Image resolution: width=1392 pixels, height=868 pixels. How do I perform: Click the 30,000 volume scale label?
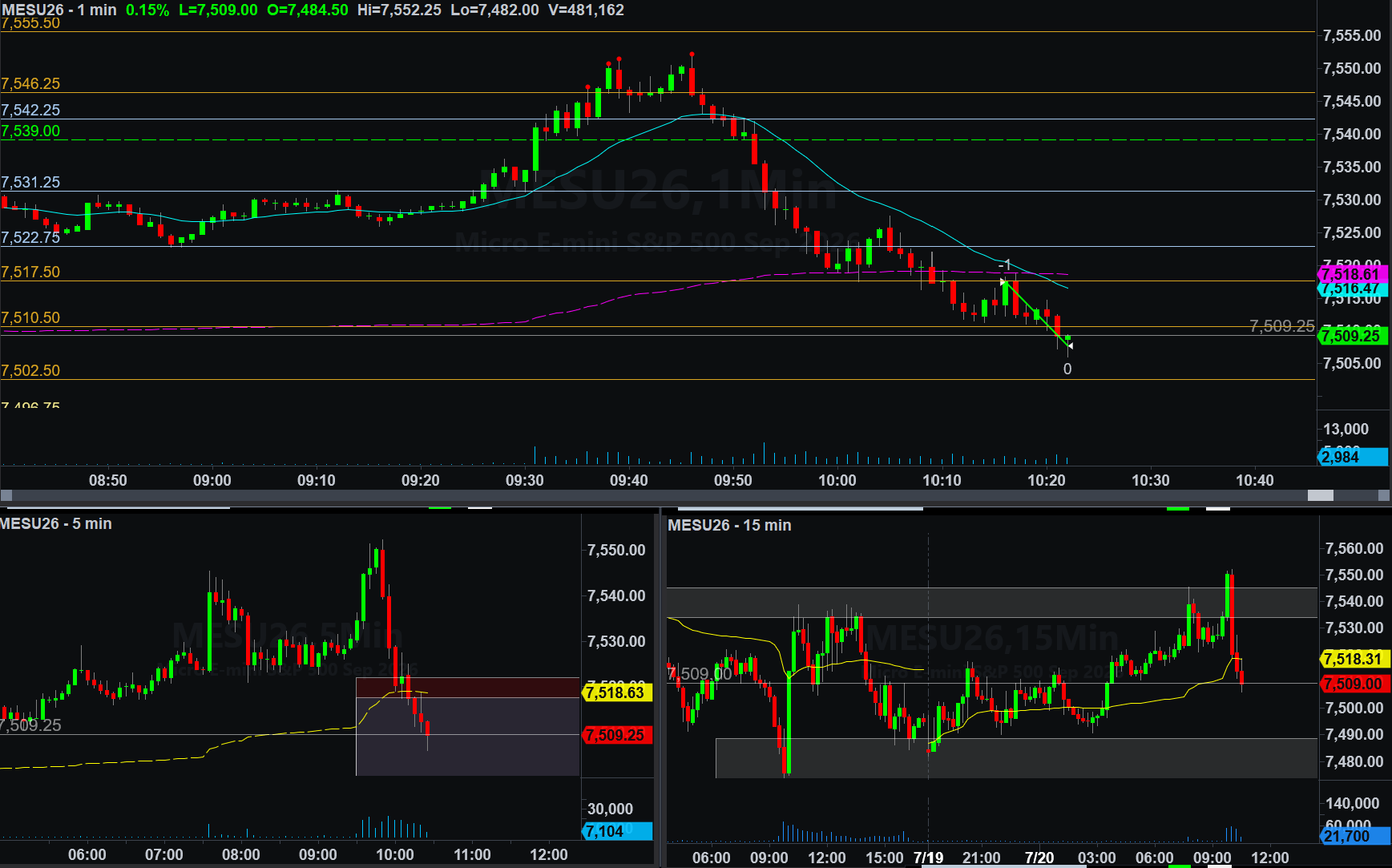click(610, 809)
